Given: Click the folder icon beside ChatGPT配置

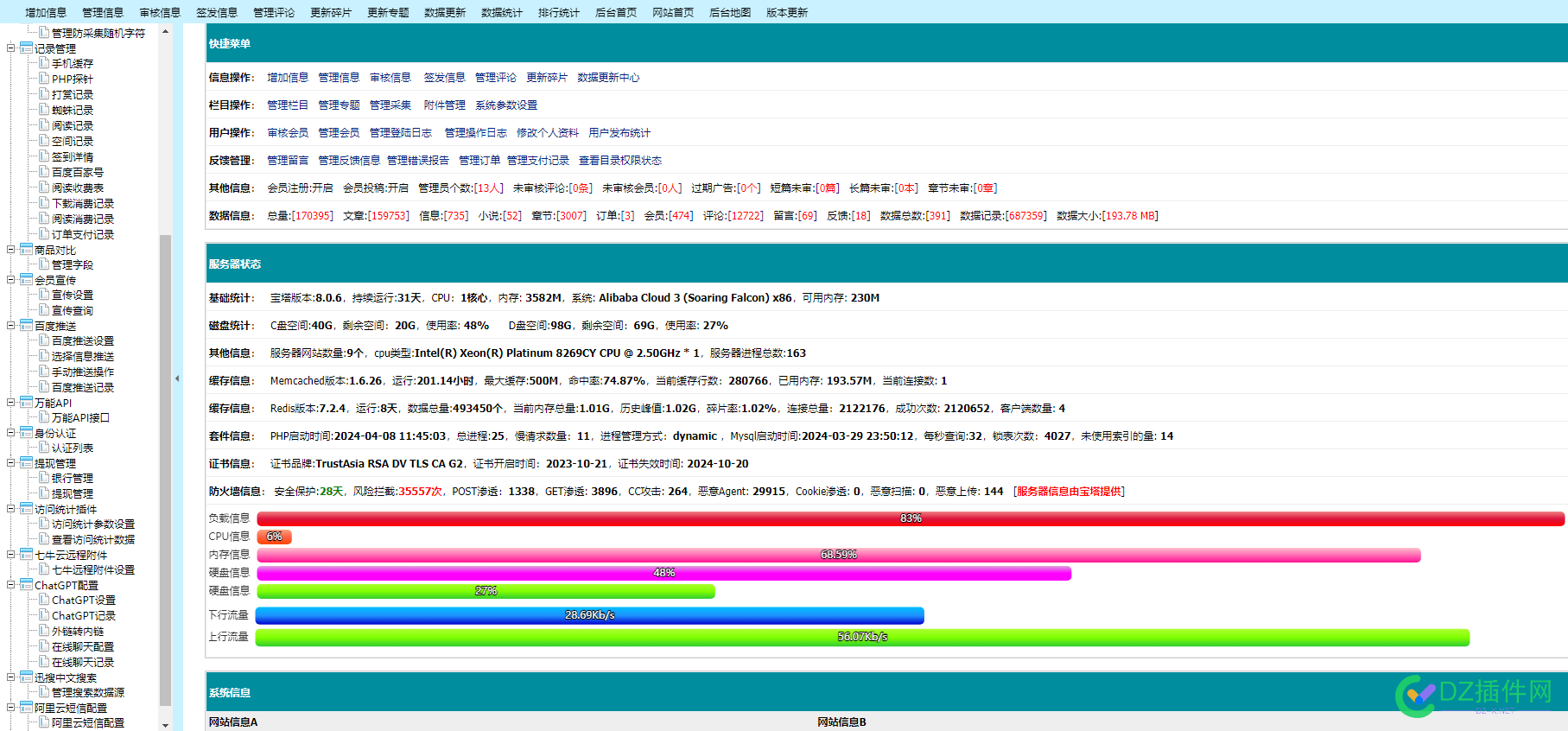Looking at the screenshot, I should 26,585.
